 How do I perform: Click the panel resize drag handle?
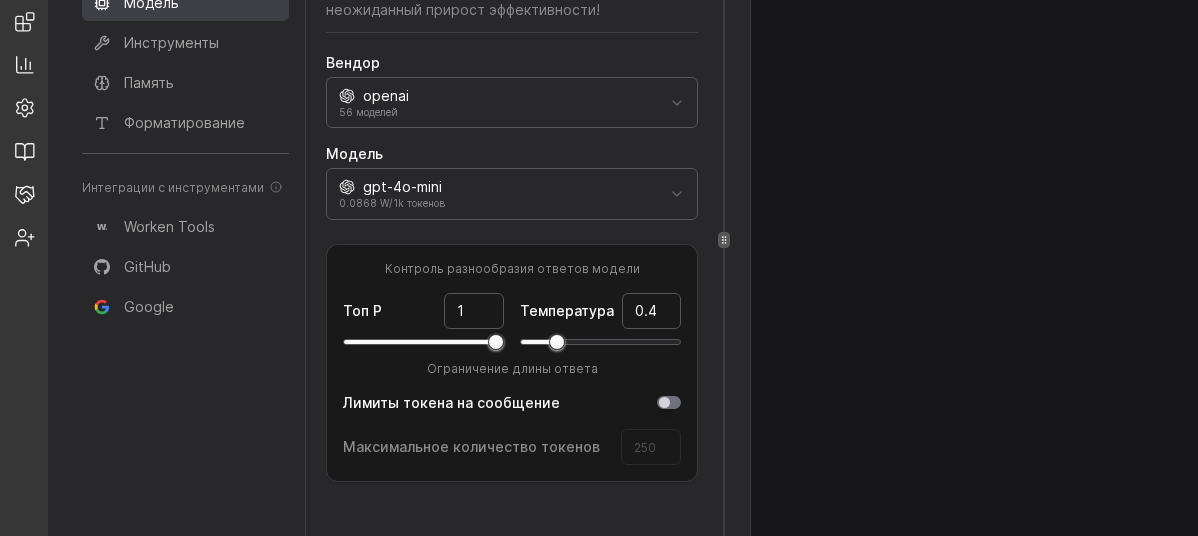click(x=724, y=240)
